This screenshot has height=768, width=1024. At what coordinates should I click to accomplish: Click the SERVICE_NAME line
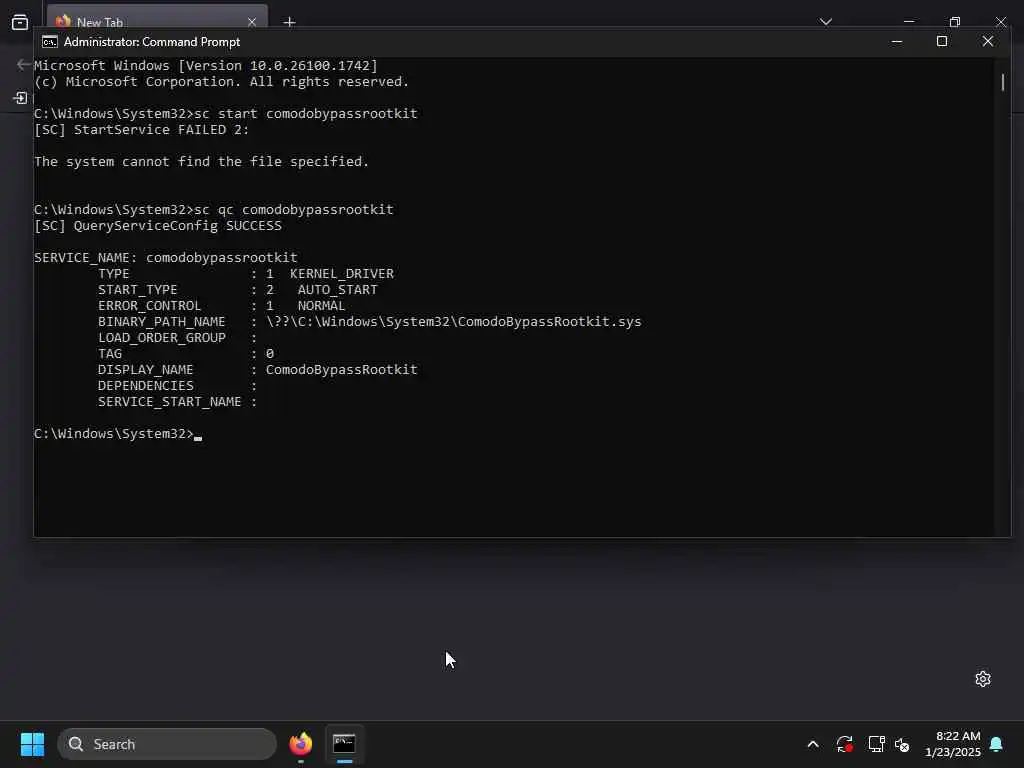[x=165, y=257]
